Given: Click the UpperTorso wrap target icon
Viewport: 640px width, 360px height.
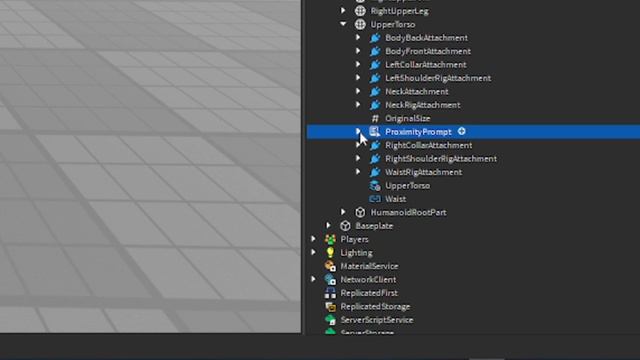Looking at the screenshot, I should pos(375,186).
